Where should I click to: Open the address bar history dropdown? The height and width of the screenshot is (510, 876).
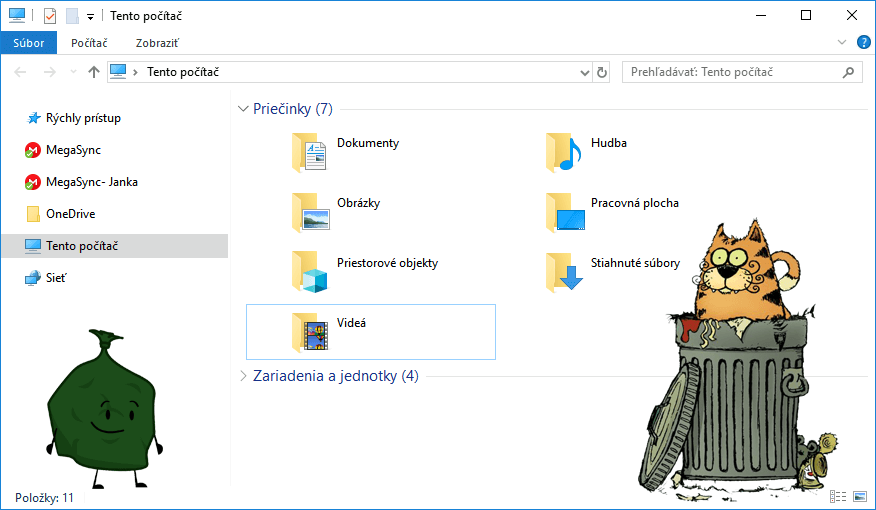click(586, 72)
